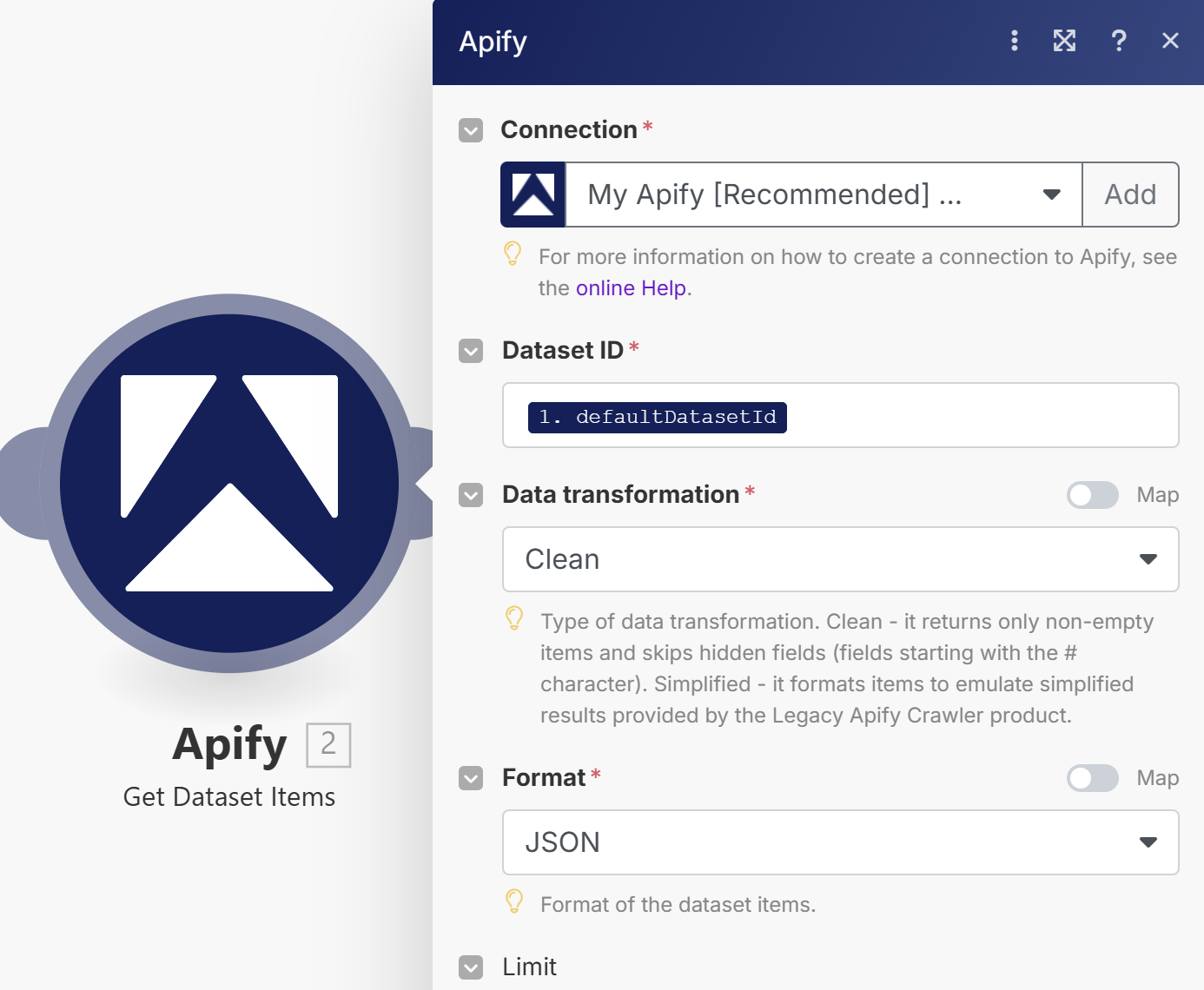Screen dimensions: 1204x990
Task: Collapse the Data transformation section chevron
Action: pos(471,495)
